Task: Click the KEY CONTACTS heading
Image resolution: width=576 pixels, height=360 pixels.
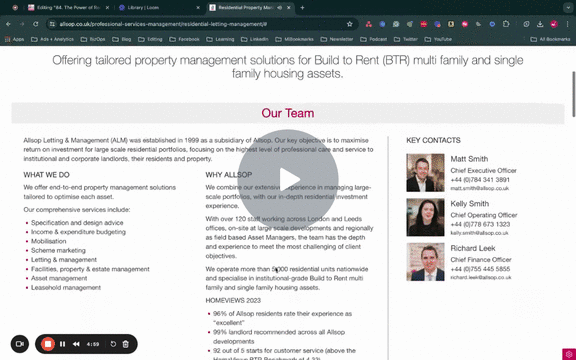Action: [433, 140]
